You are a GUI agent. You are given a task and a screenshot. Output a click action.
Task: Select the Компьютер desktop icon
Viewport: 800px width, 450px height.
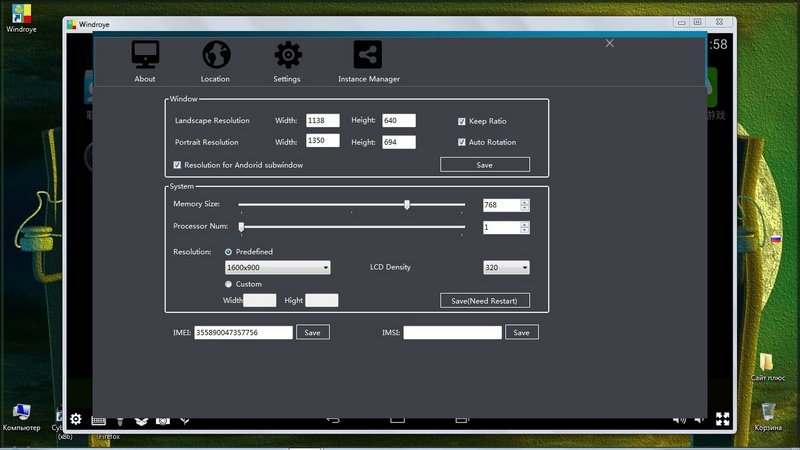[21, 417]
